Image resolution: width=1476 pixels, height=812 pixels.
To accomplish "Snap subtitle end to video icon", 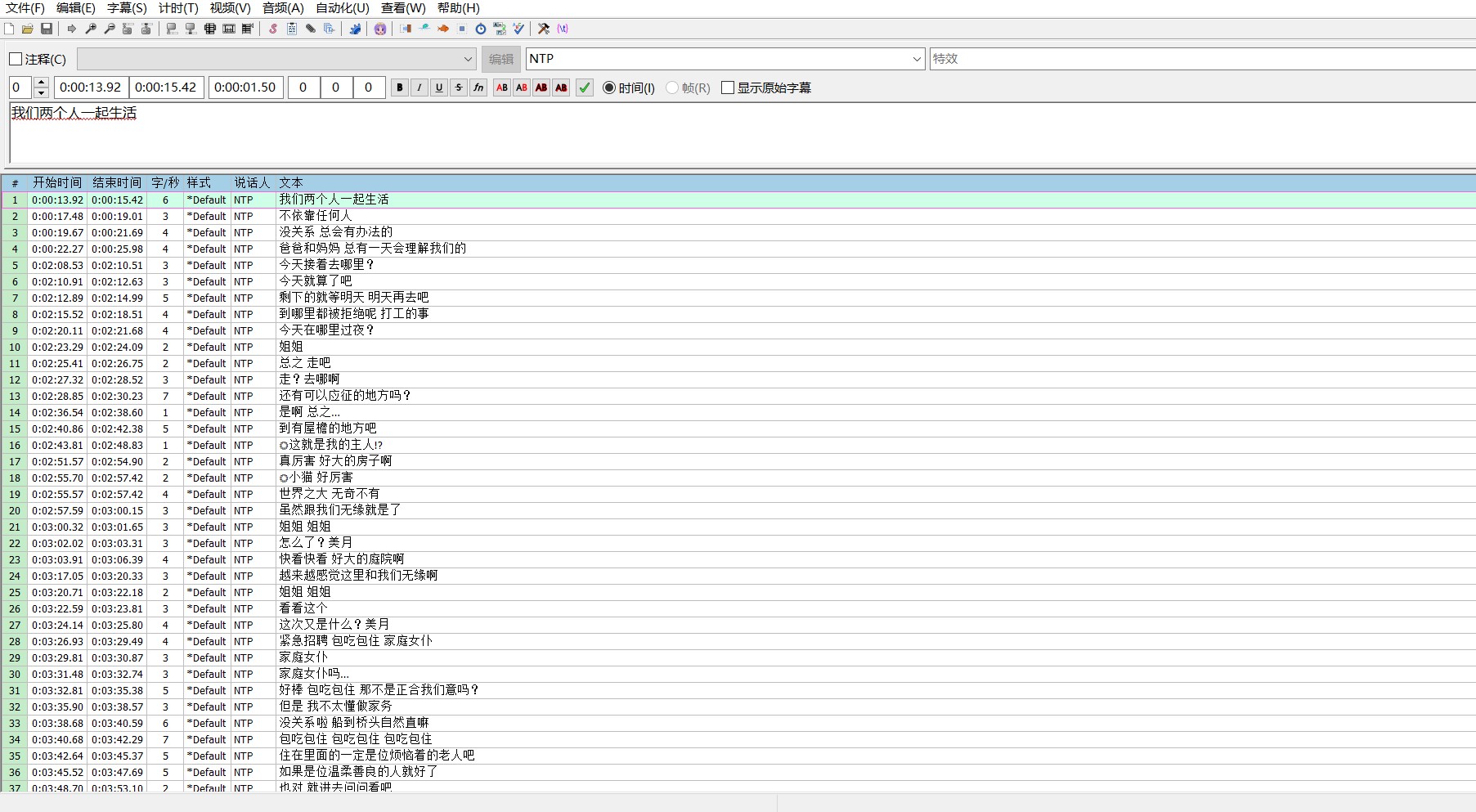I will (x=191, y=29).
